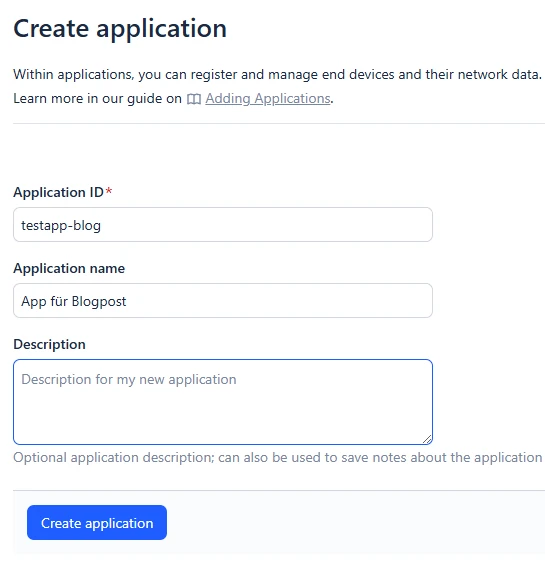Click the Application name label
The image size is (545, 564).
coord(69,268)
